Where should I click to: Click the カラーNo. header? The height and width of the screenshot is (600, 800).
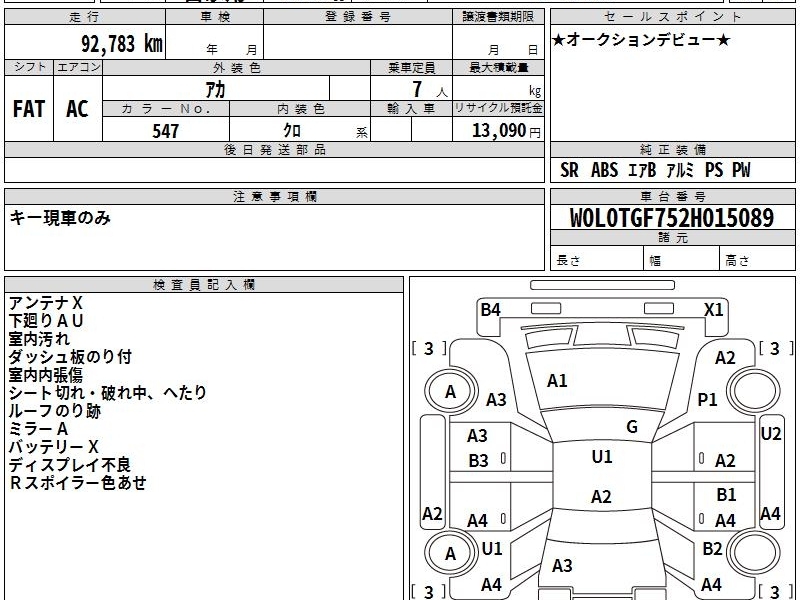166,109
